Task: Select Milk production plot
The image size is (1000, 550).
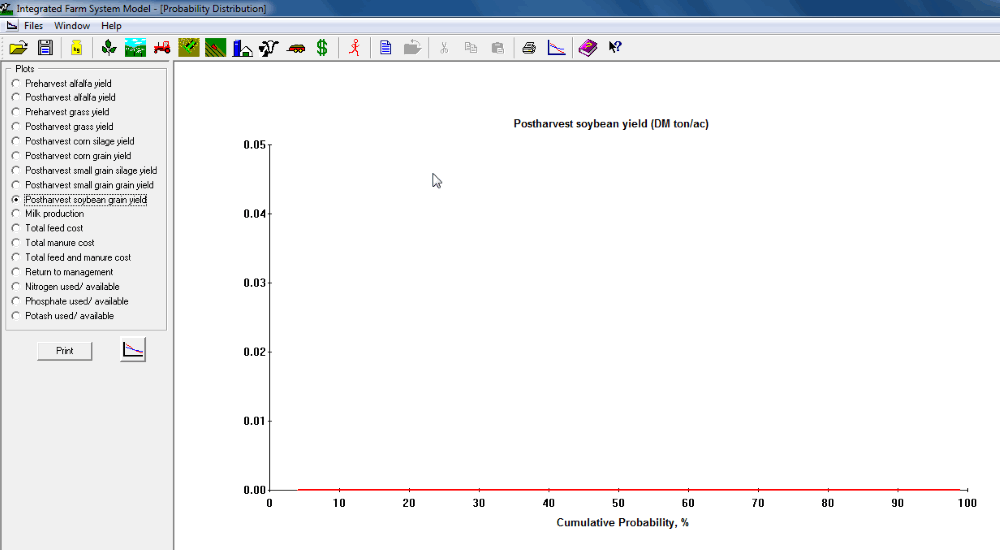Action: pyautogui.click(x=48, y=214)
